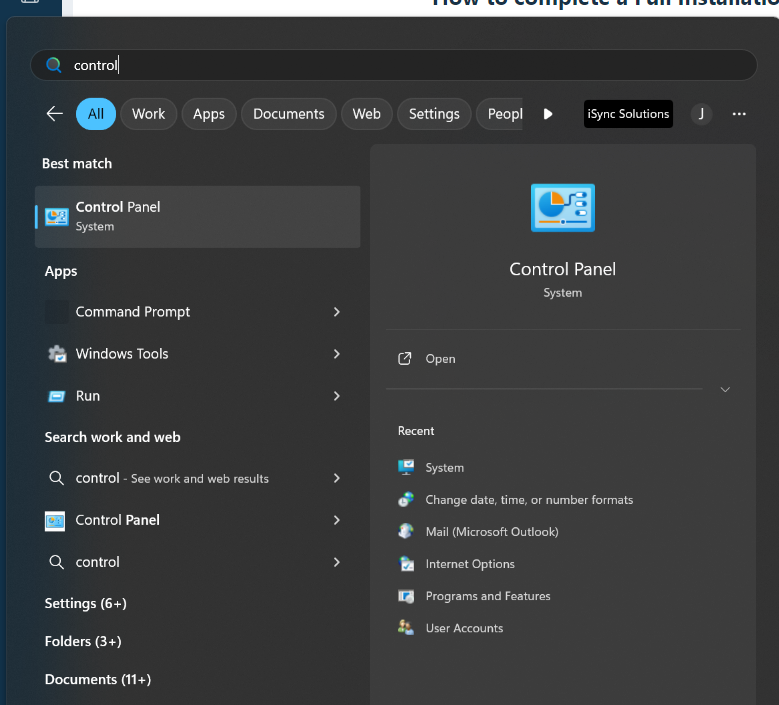Click the Run app icon
Viewport: 779px width, 705px height.
click(x=57, y=396)
